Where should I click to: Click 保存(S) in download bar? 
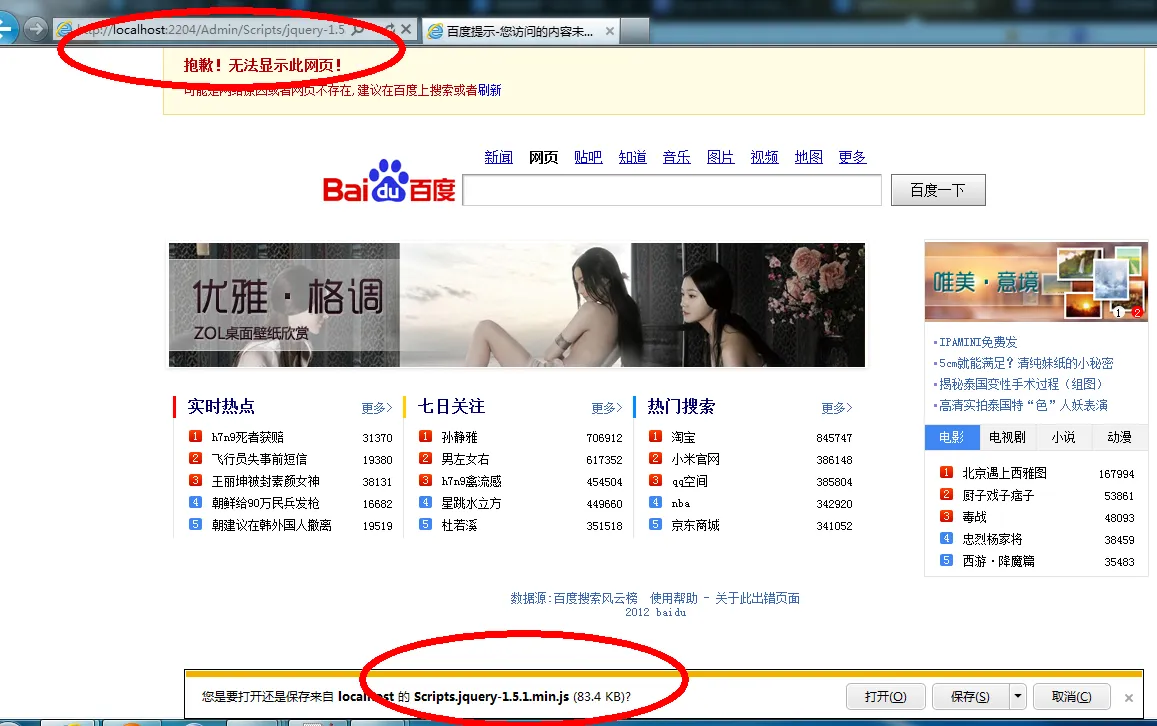[x=970, y=696]
